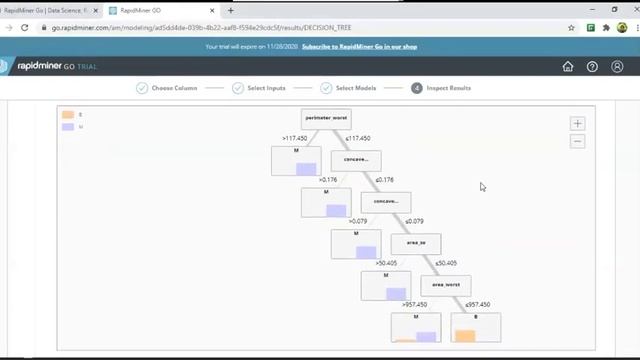
Task: Click the >117.450 branch label
Action: coord(294,138)
